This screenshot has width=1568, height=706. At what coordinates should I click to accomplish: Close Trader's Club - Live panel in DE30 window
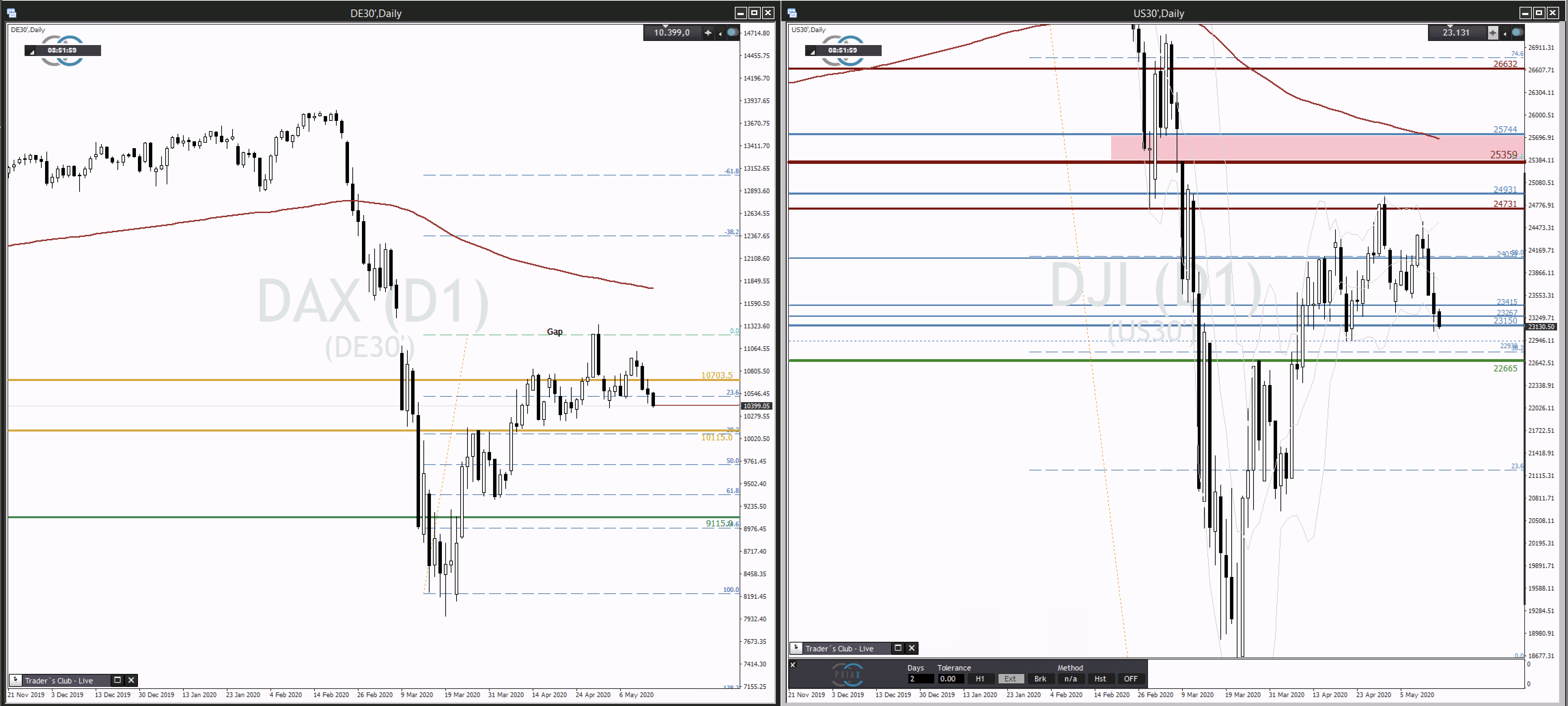(x=131, y=680)
